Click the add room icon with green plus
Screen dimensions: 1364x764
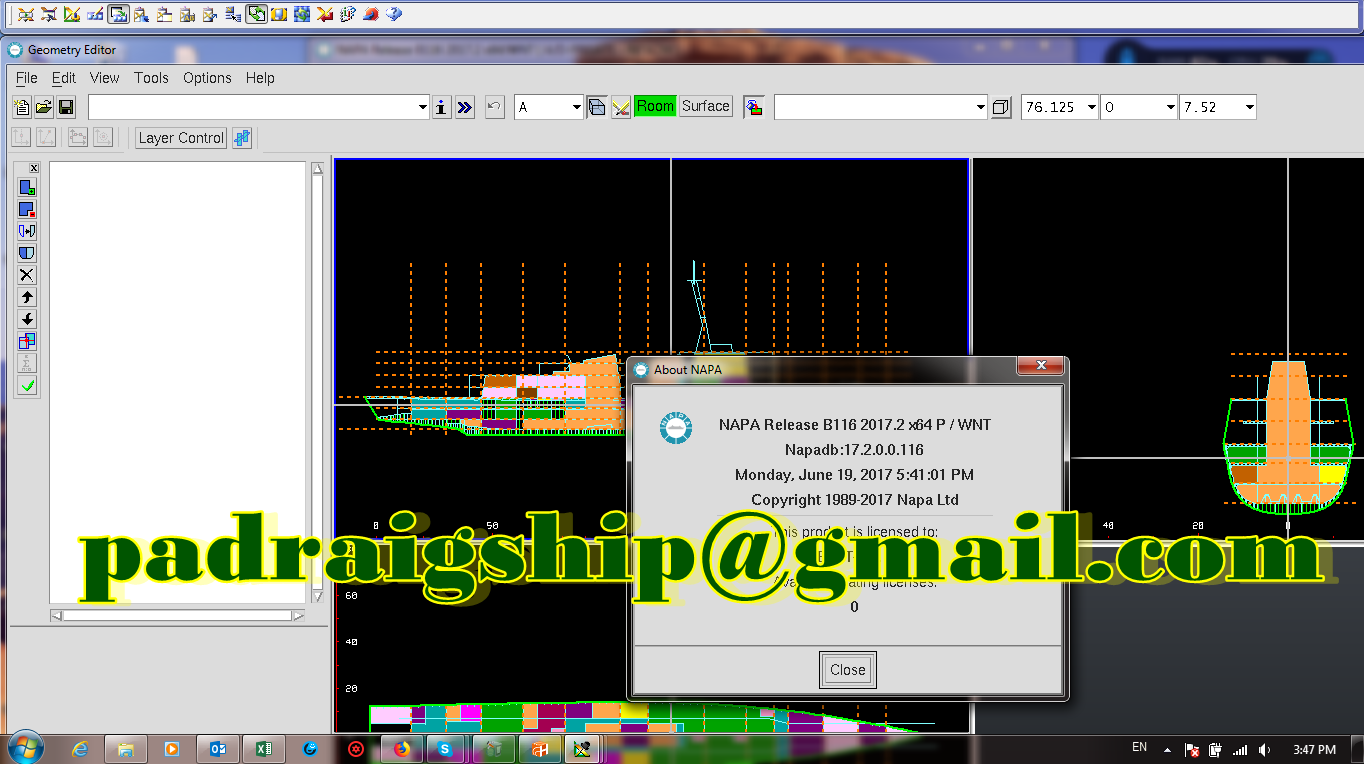pos(27,188)
